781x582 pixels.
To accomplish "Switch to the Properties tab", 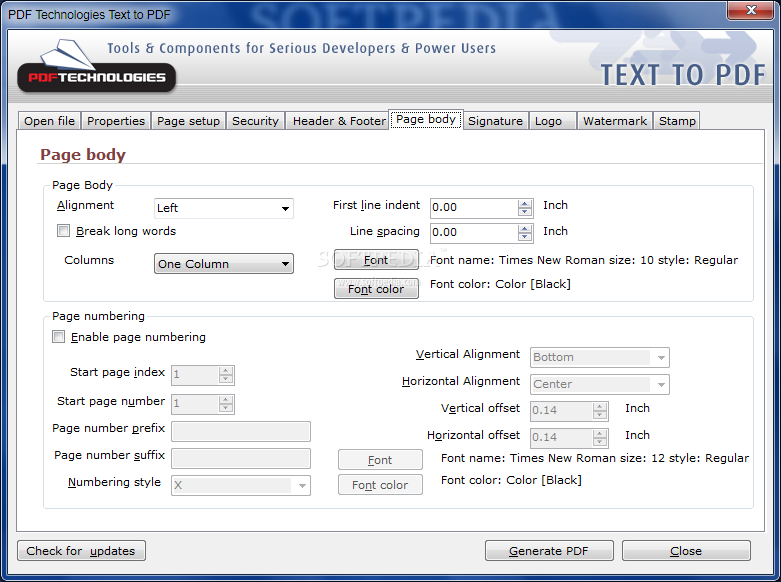I will click(x=116, y=121).
